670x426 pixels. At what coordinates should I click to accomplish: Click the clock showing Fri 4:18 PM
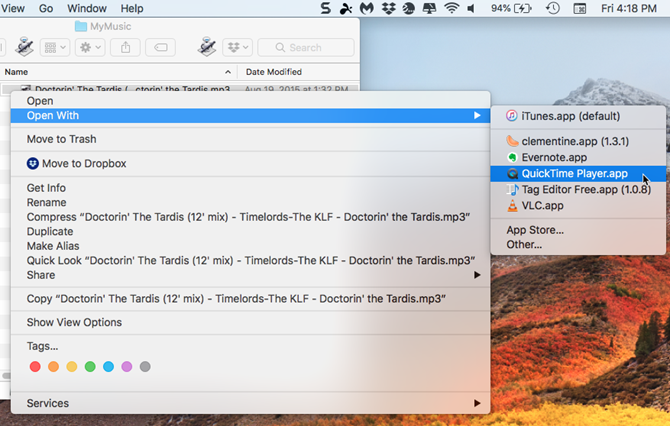click(629, 8)
